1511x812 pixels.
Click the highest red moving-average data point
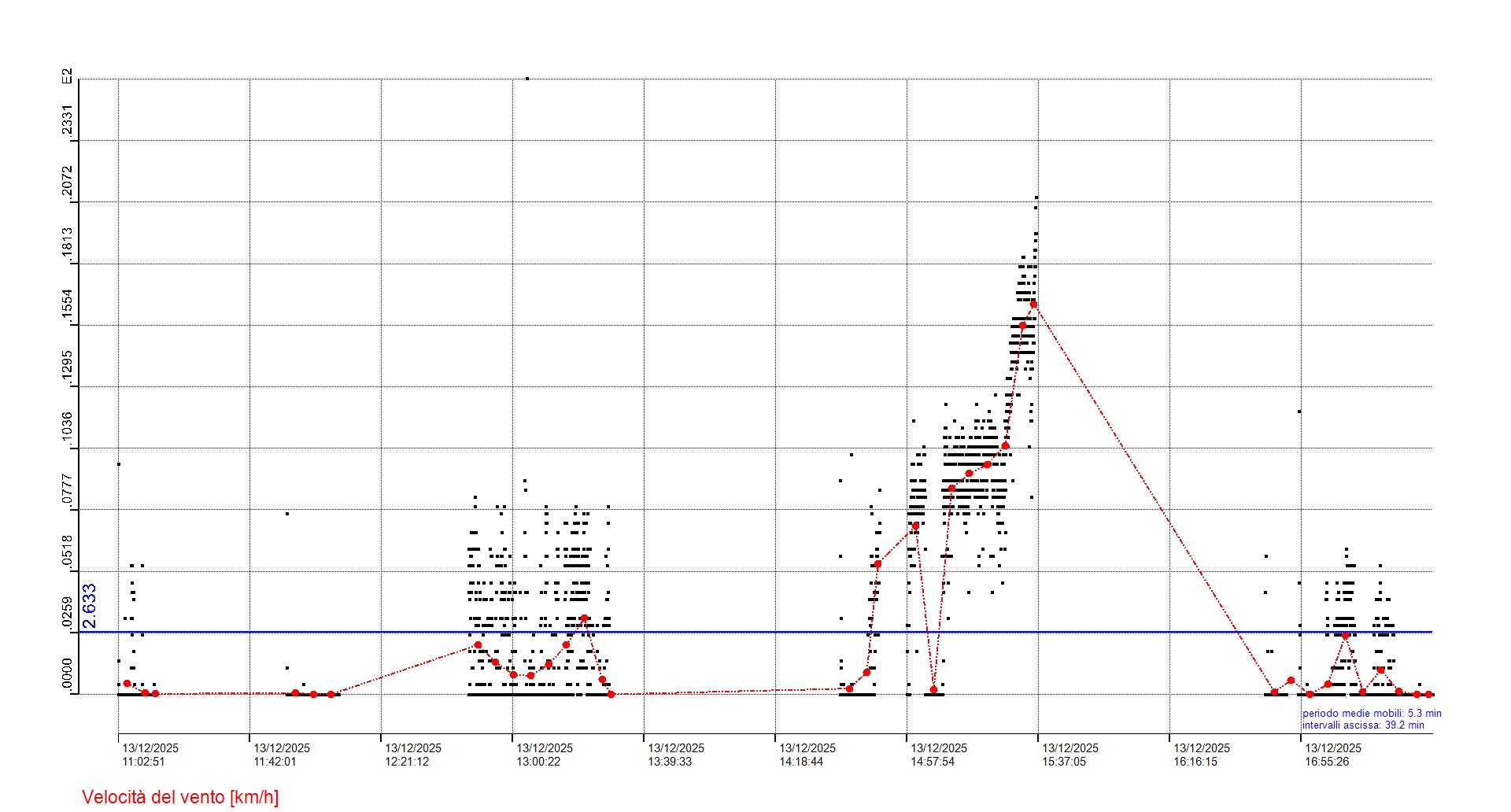coord(1033,304)
